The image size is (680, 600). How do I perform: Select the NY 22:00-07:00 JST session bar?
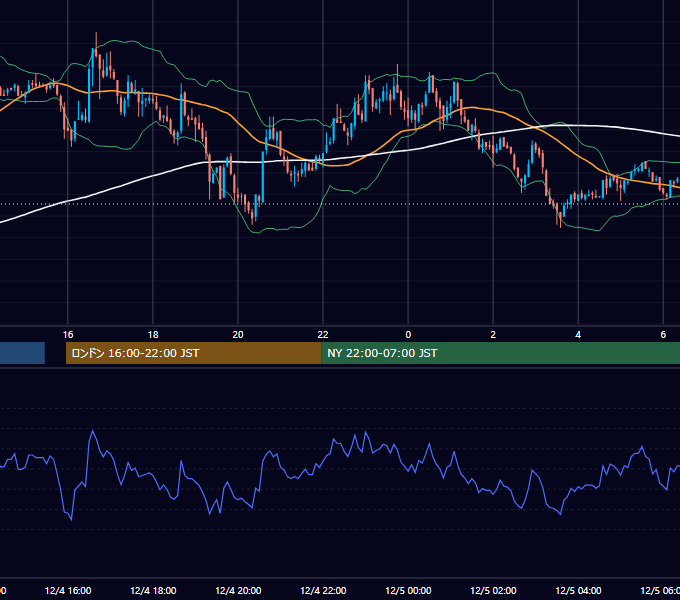point(500,353)
